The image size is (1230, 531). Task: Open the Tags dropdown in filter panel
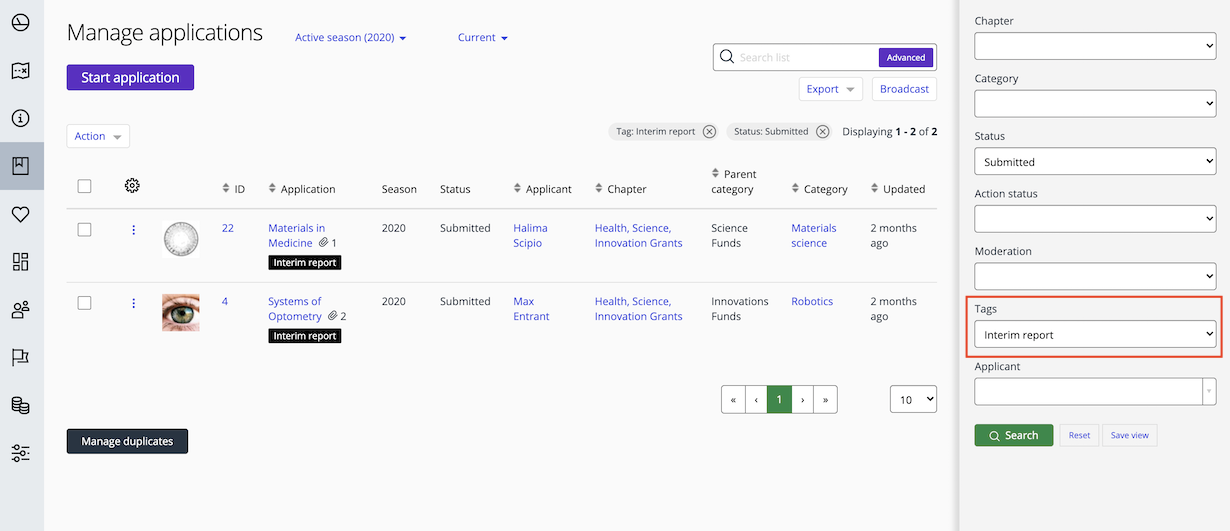click(x=1095, y=335)
